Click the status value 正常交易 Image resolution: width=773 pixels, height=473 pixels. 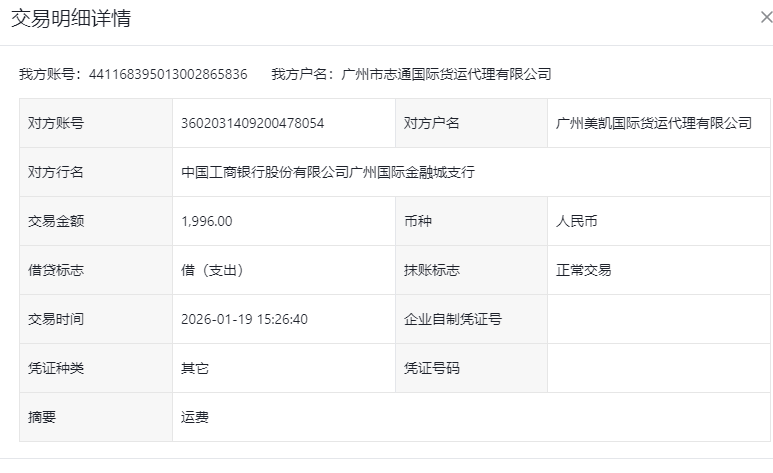(x=583, y=270)
